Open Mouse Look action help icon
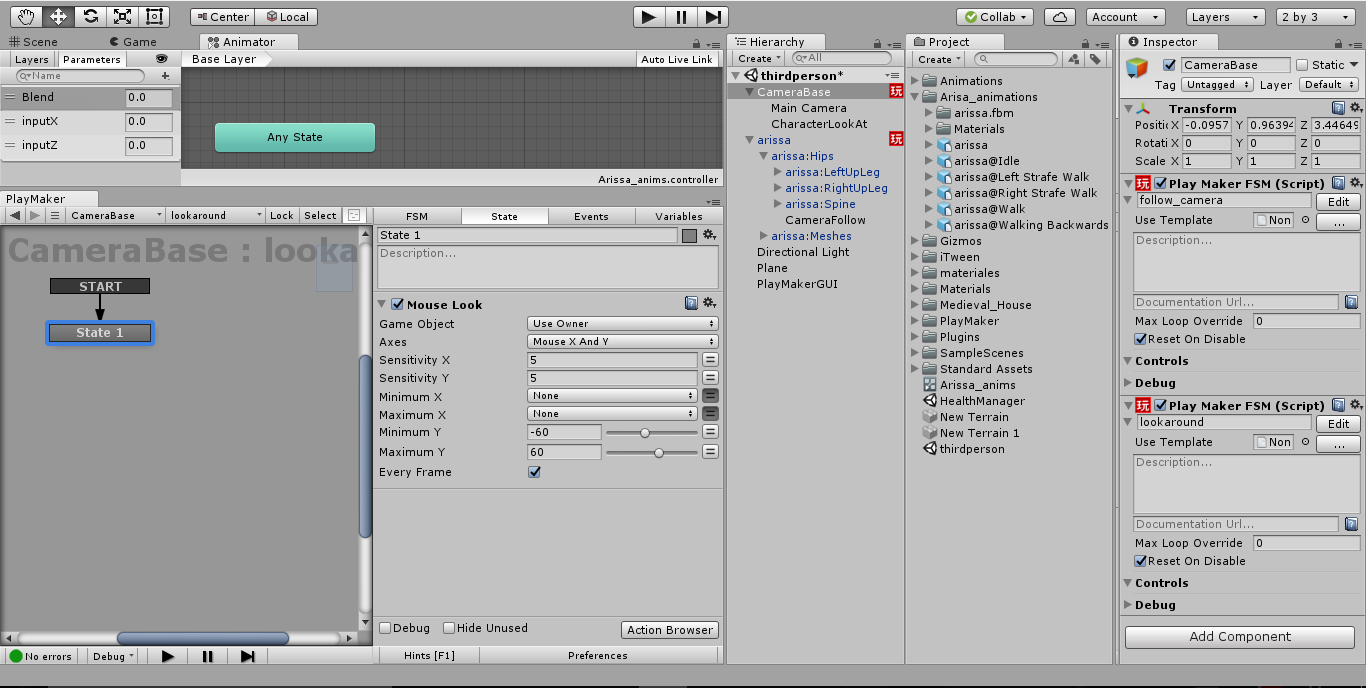 tap(691, 303)
